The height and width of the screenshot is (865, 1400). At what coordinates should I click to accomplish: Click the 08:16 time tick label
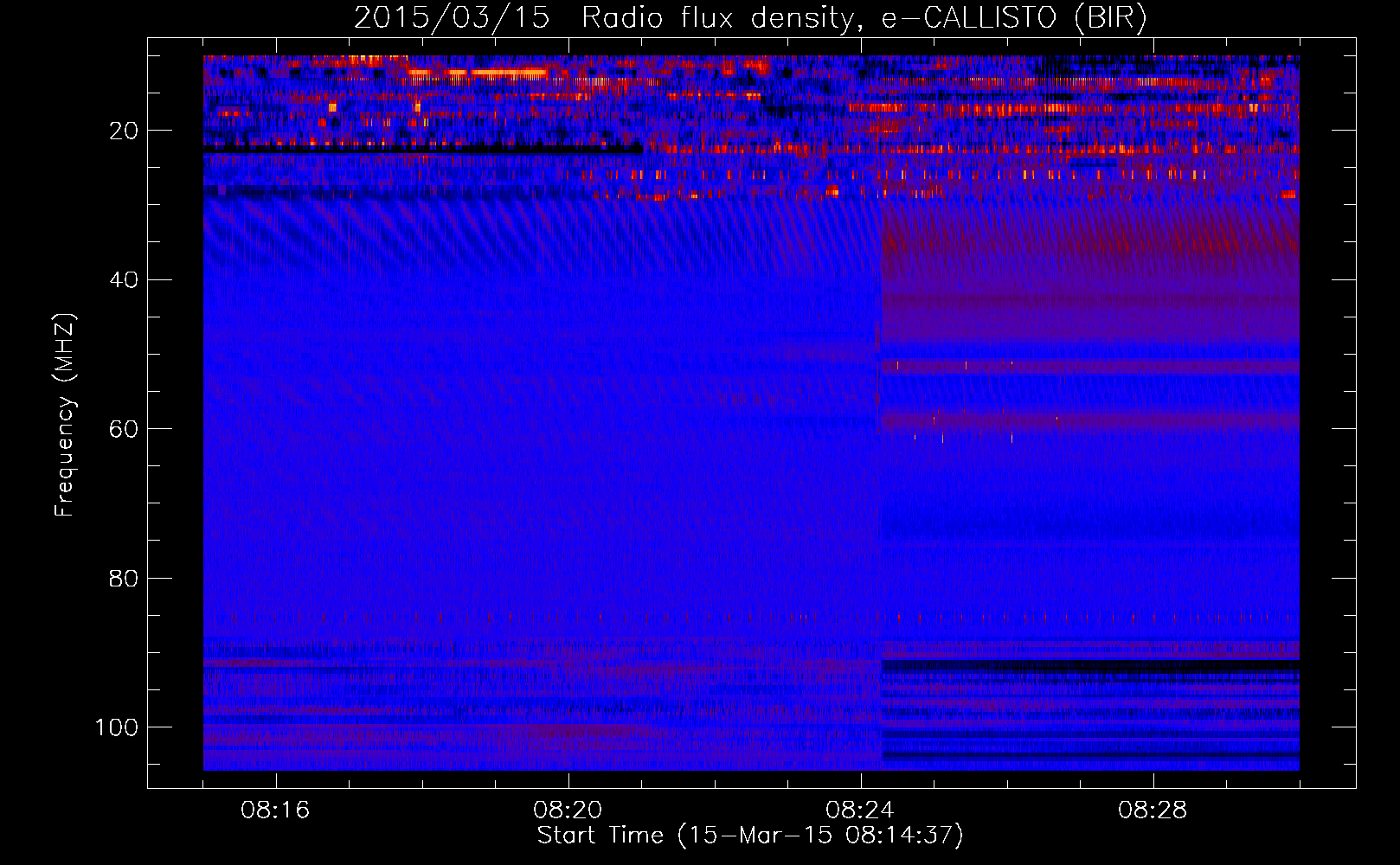[x=275, y=811]
